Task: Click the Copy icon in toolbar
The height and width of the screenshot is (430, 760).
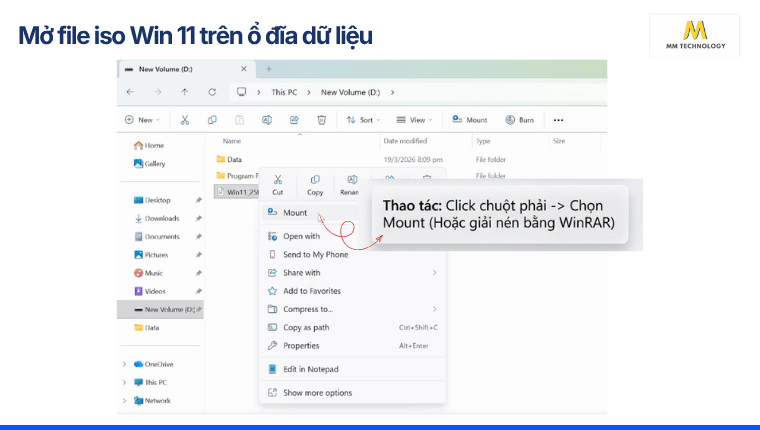Action: tap(212, 120)
